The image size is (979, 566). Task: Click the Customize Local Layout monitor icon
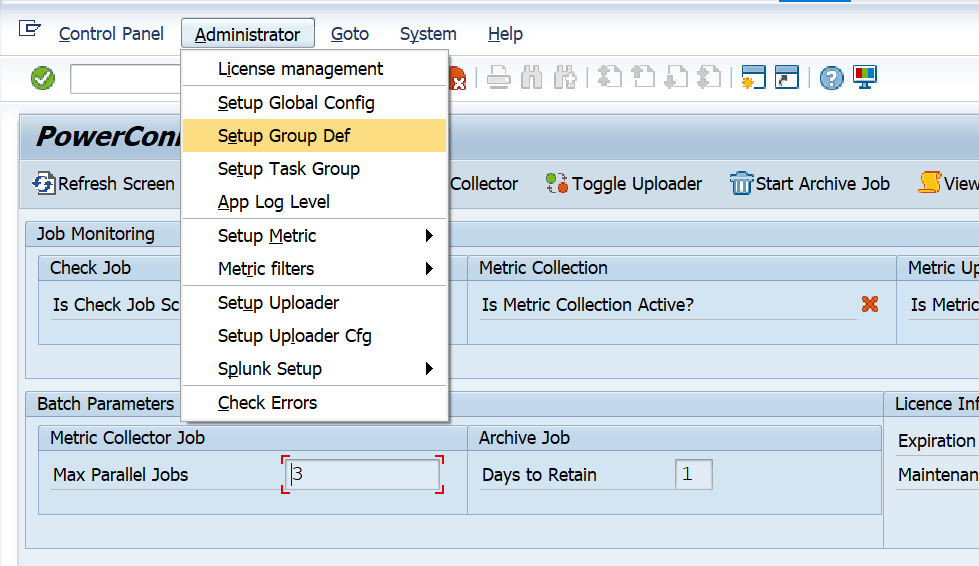coord(864,78)
